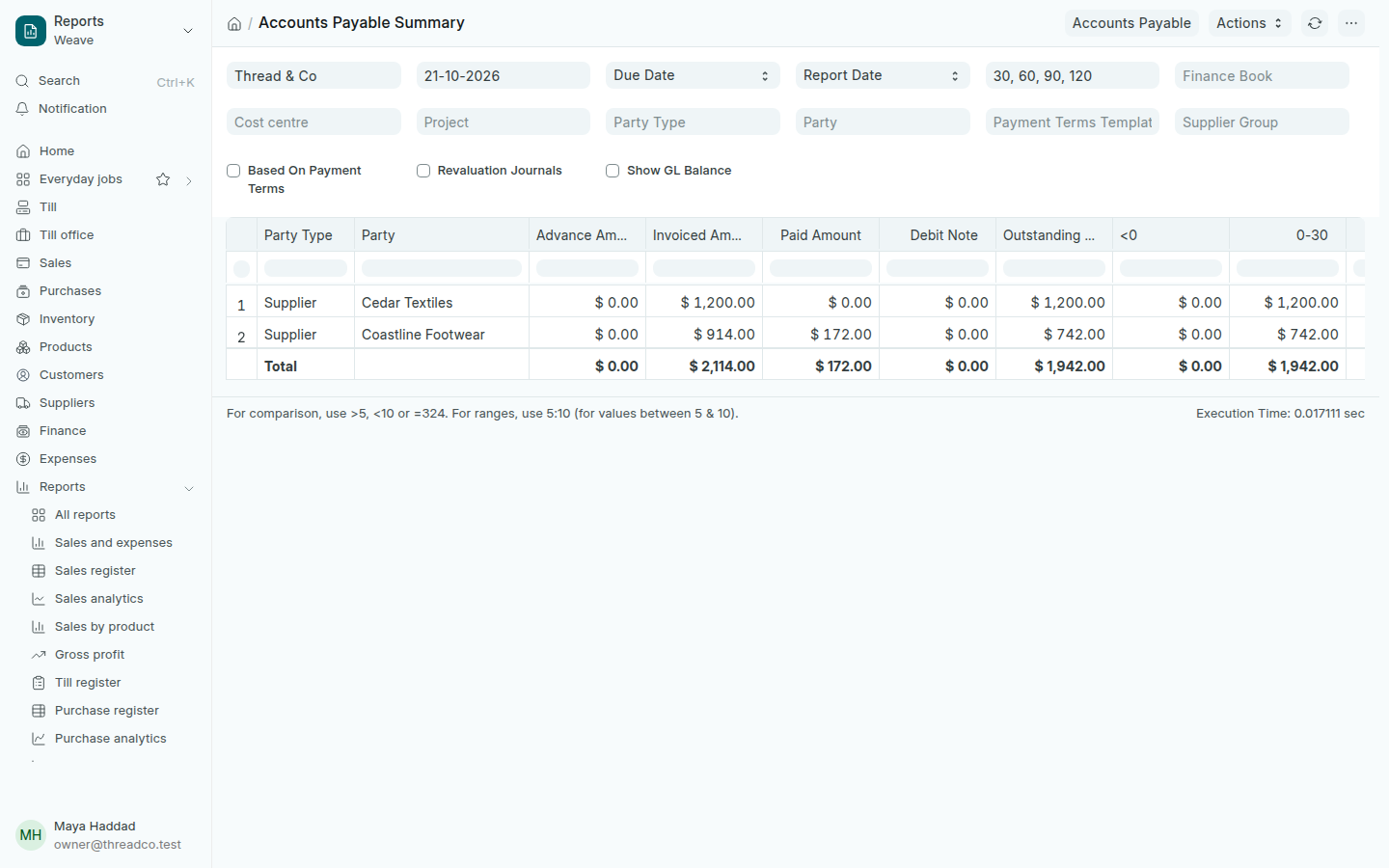Click the MH user avatar
Screen dimensions: 1389x868
(x=31, y=835)
